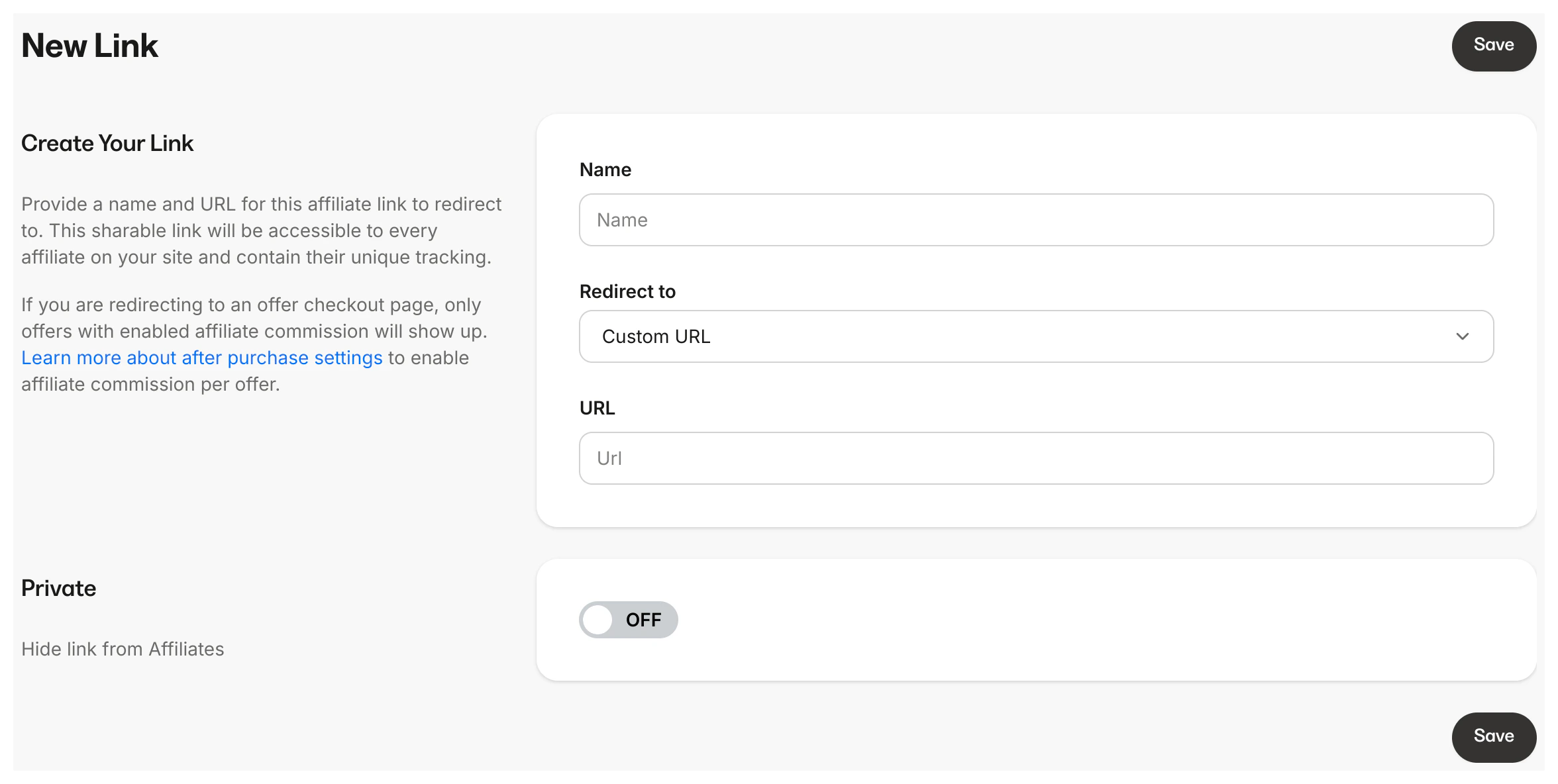The height and width of the screenshot is (784, 1558).
Task: Click the Private section heading
Action: pyautogui.click(x=58, y=588)
